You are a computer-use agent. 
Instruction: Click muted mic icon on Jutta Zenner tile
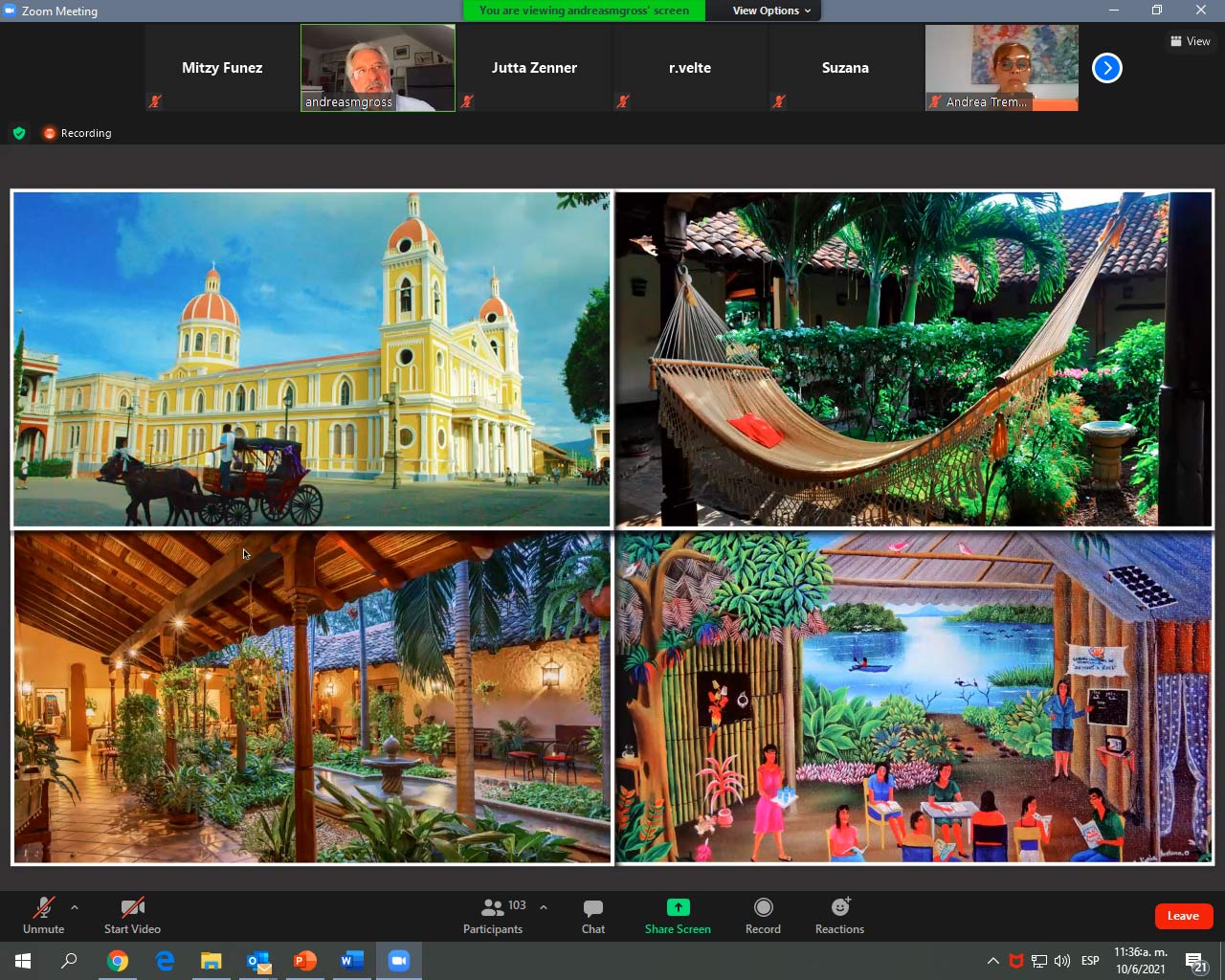tap(467, 101)
